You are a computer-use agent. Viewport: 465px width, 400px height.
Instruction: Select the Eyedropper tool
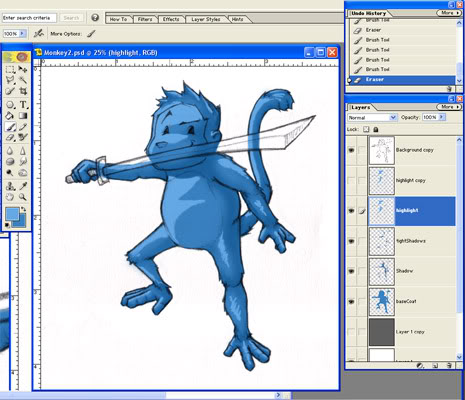[23, 186]
